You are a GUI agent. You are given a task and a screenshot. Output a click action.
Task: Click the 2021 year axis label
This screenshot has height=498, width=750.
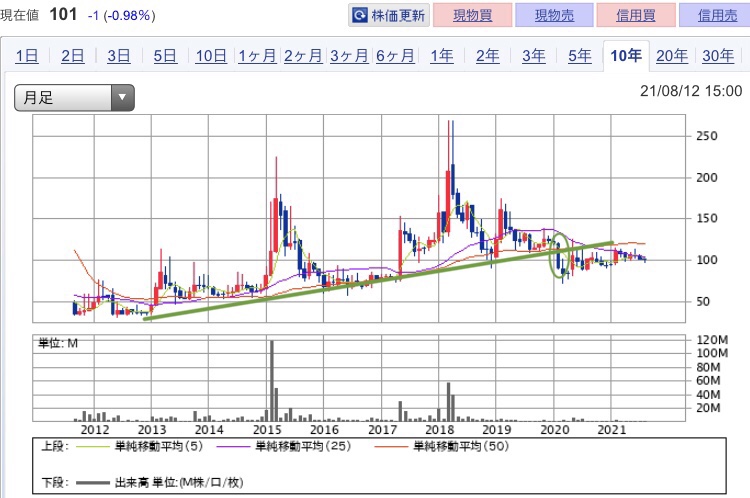(612, 430)
